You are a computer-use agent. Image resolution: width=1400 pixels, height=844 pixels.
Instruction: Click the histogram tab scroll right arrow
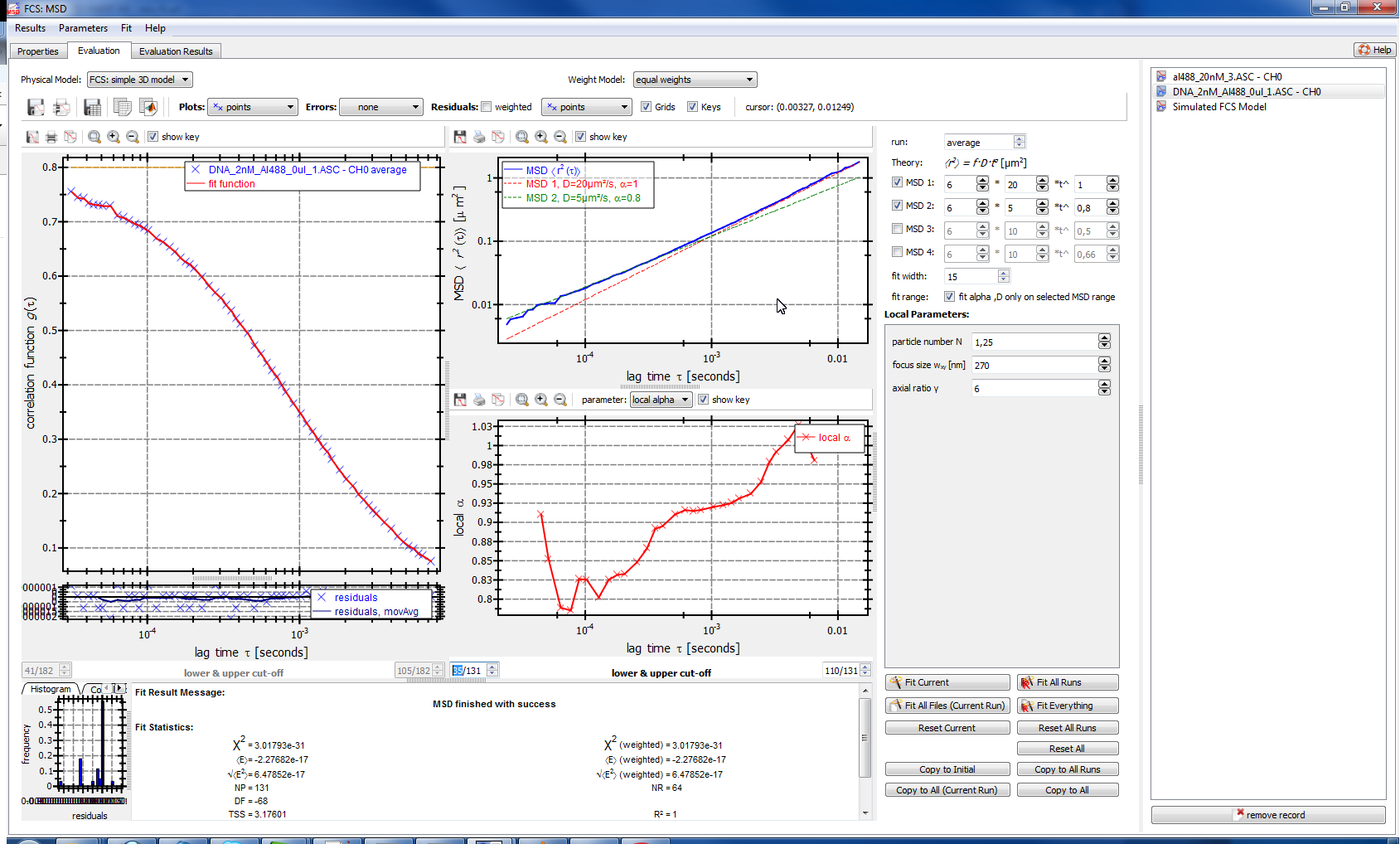coord(119,688)
